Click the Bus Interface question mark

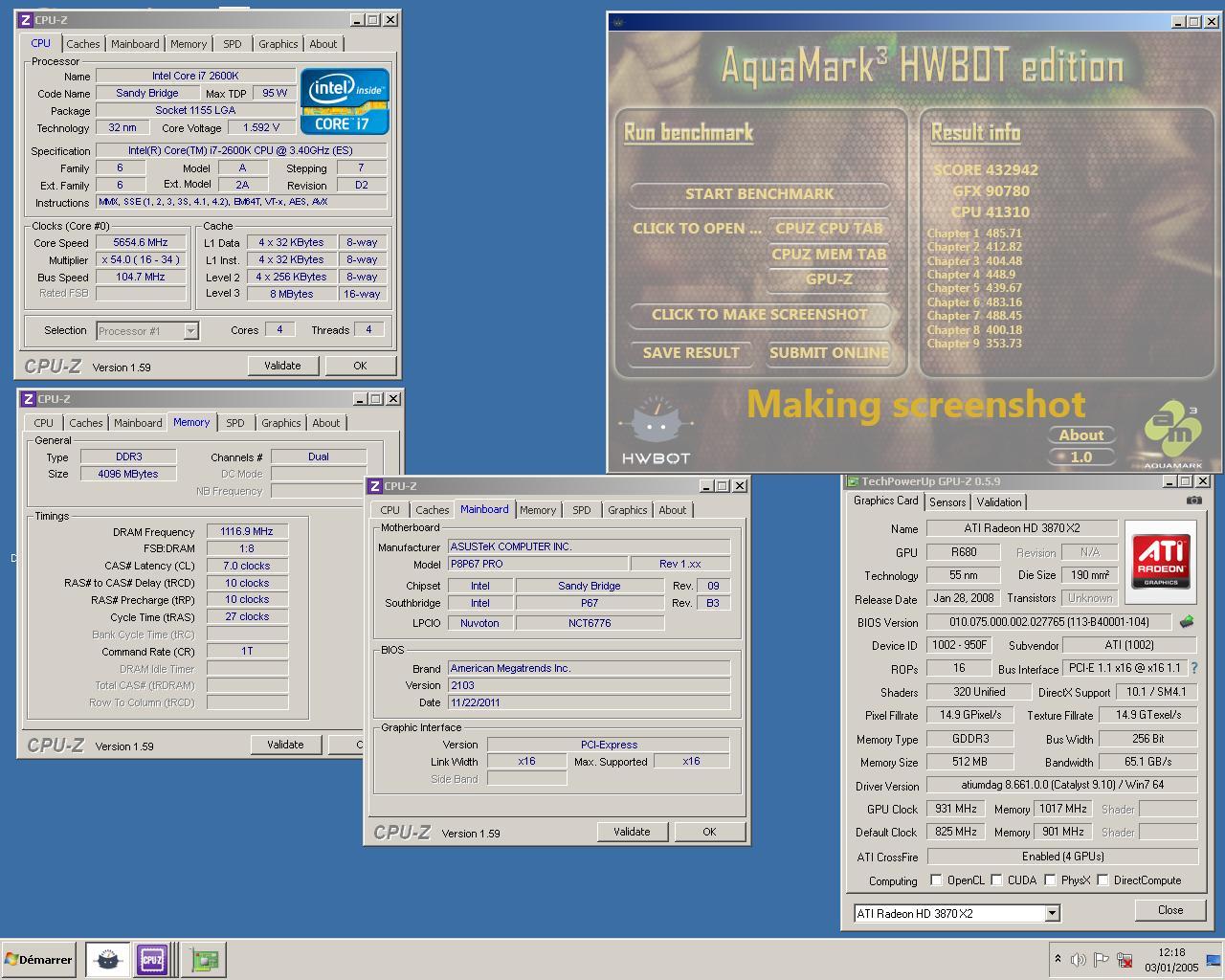tap(1193, 668)
